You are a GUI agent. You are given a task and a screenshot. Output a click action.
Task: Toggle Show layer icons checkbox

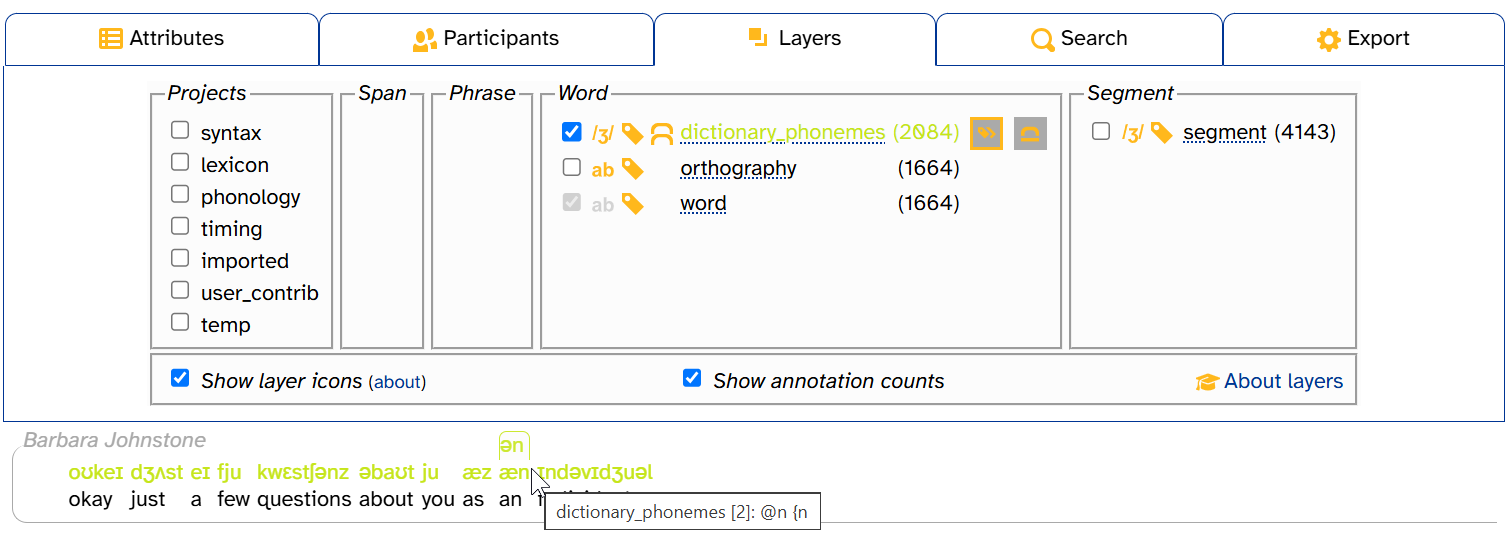(180, 378)
